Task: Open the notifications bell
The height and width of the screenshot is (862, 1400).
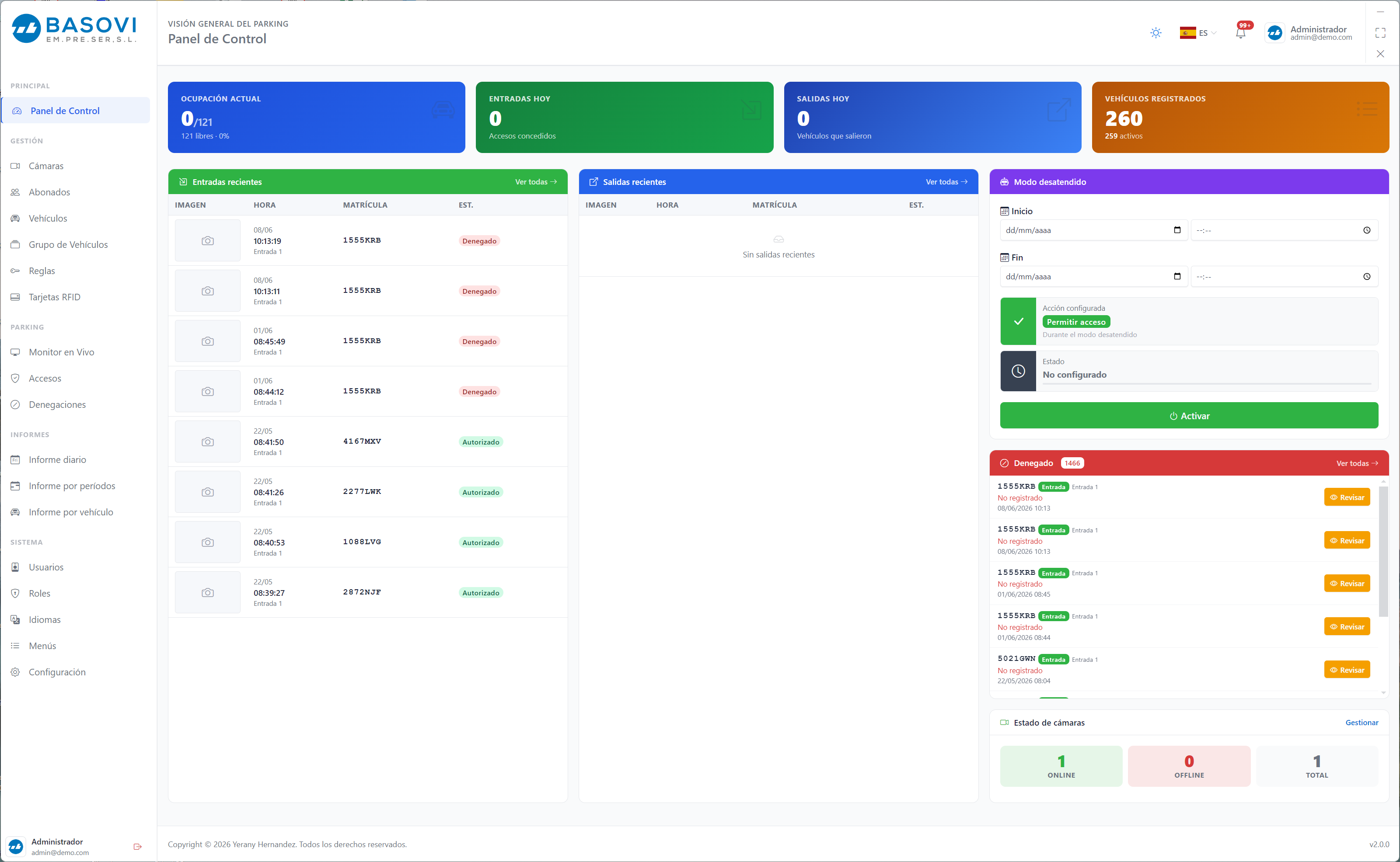Action: (1240, 33)
